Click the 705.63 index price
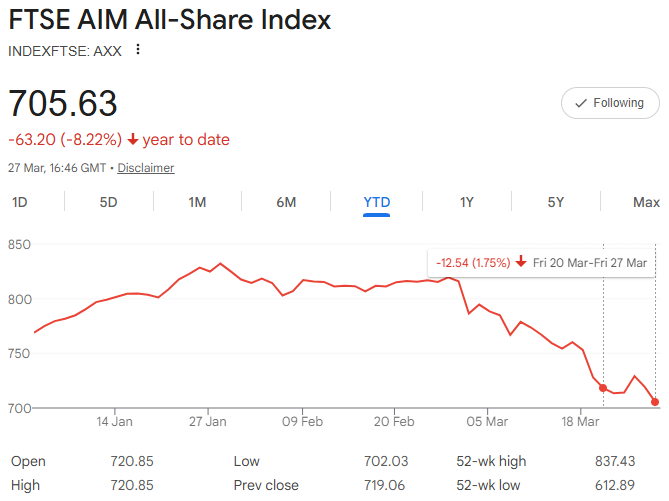The image size is (669, 501). click(x=63, y=103)
